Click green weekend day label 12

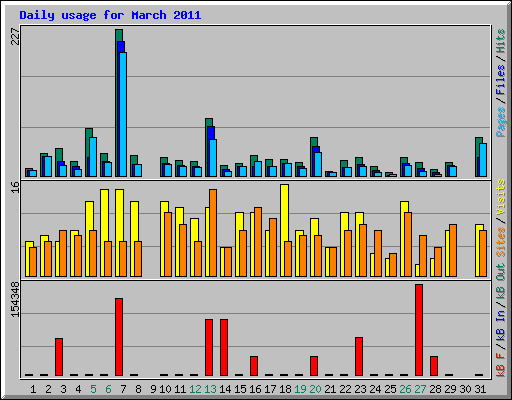pos(195,389)
